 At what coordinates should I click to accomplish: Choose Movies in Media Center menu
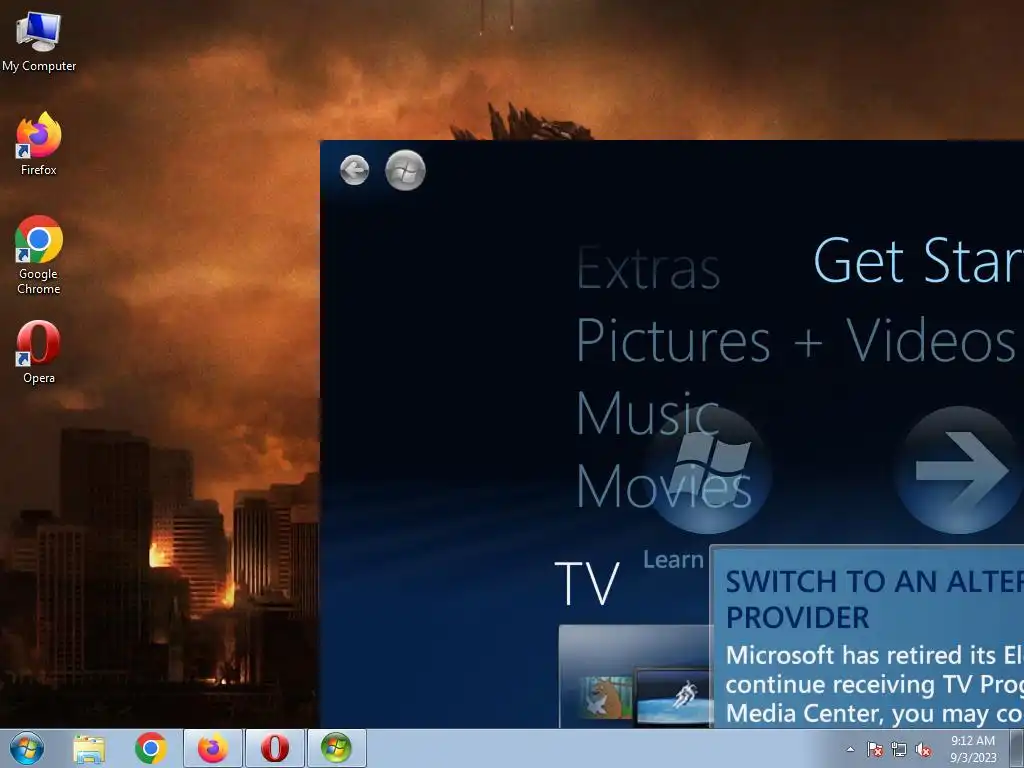664,487
